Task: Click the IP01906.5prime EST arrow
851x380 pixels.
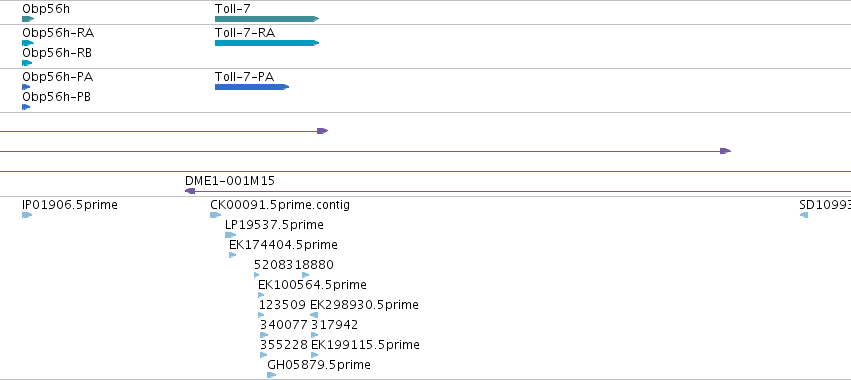Action: click(27, 215)
